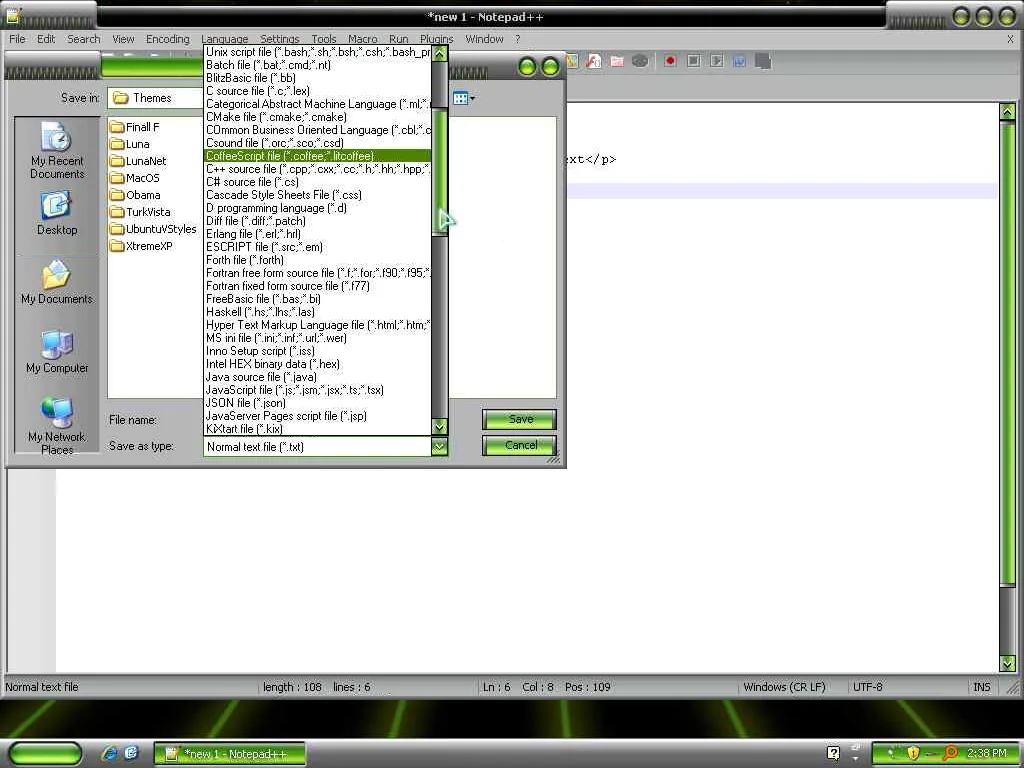Open the View menu

(x=123, y=39)
